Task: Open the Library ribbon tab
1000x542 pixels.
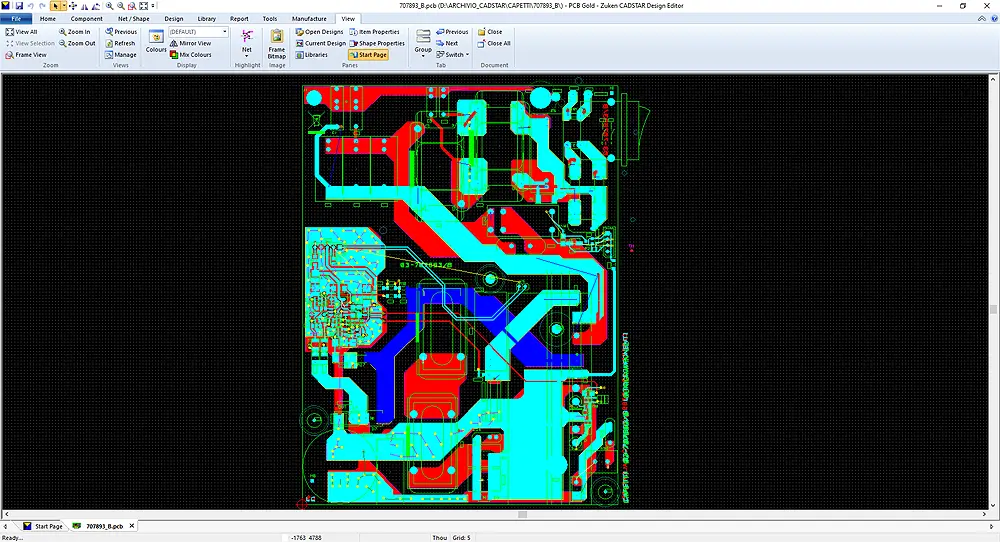Action: [207, 18]
